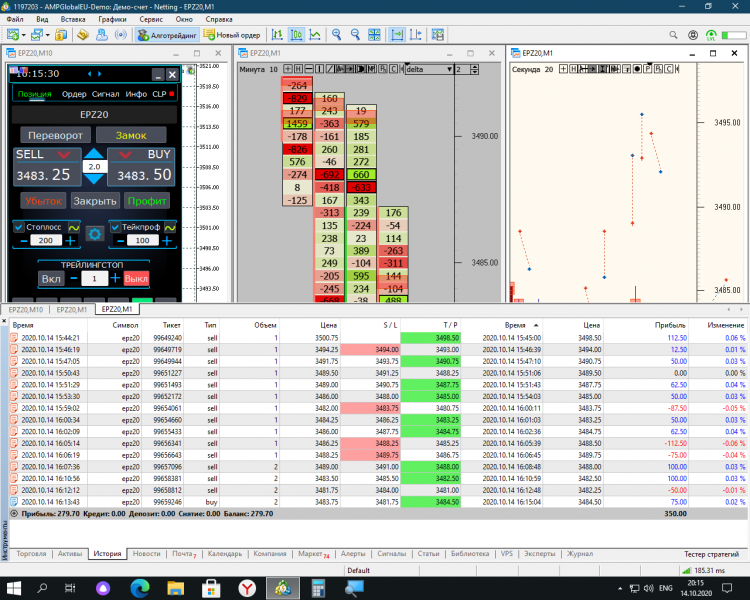The image size is (750, 600).
Task: Switch to the Журнал tab
Action: (x=580, y=554)
